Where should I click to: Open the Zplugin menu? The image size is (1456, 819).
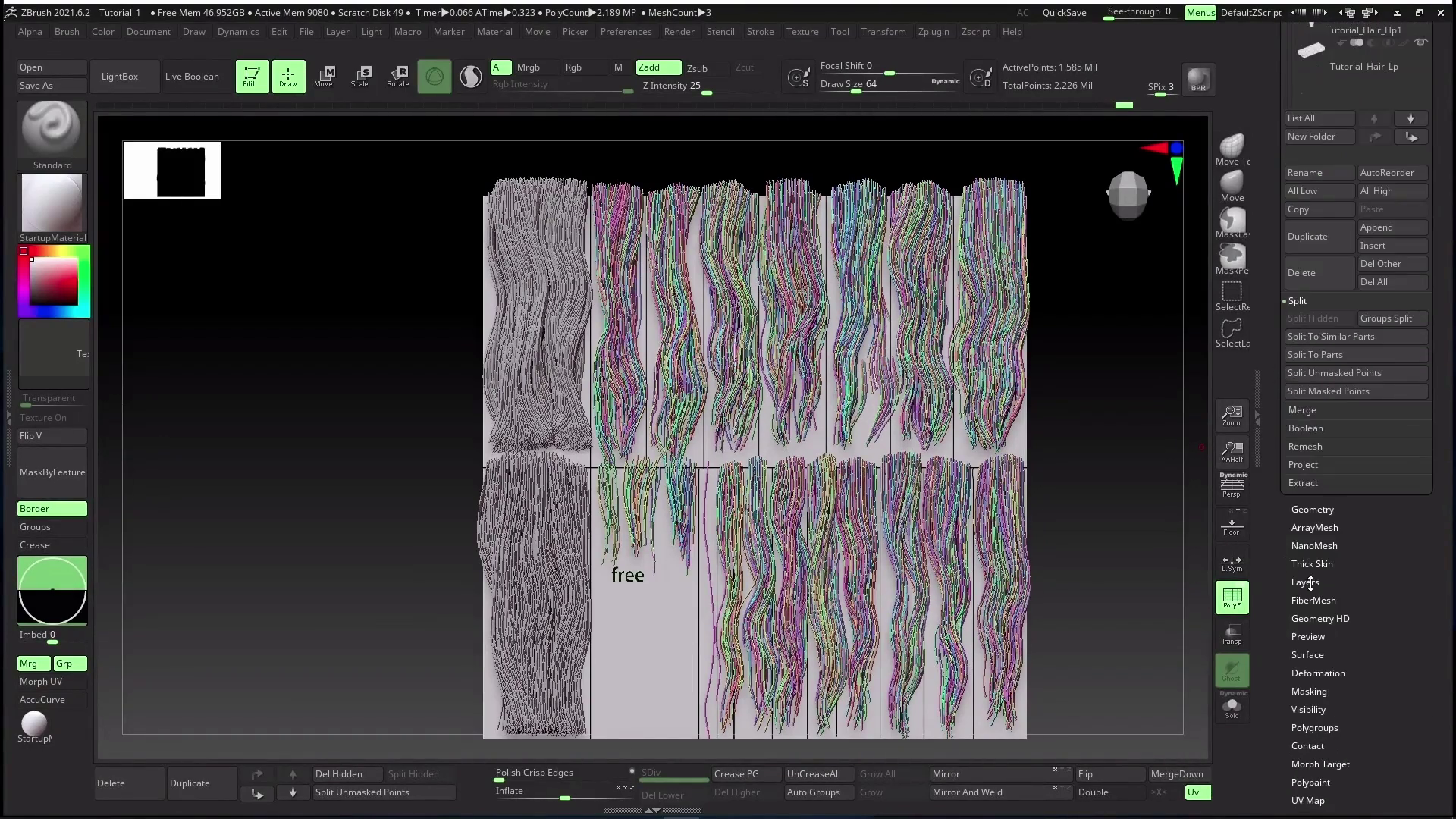tap(933, 32)
